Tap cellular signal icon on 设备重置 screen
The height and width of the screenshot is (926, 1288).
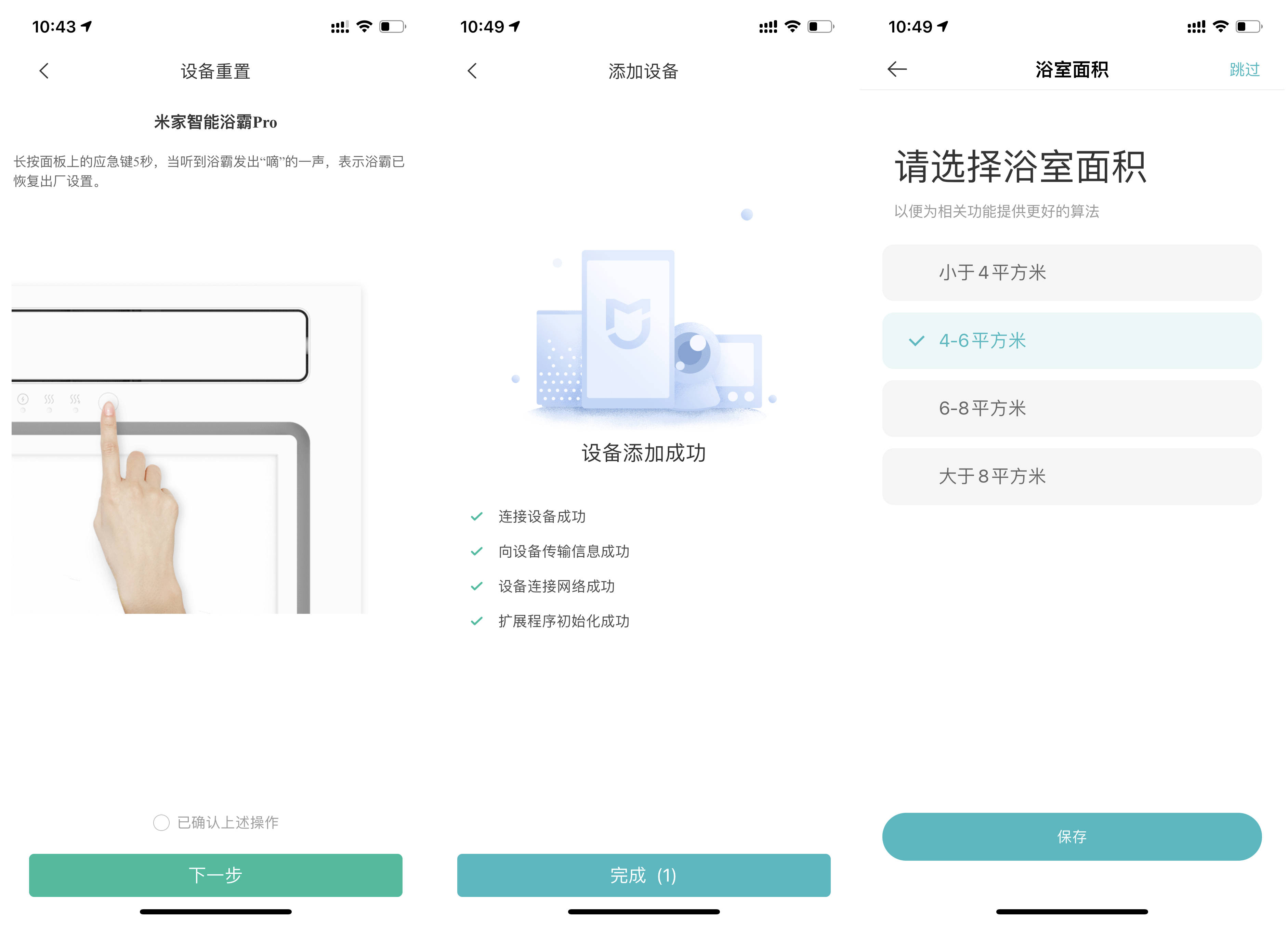pos(340,27)
